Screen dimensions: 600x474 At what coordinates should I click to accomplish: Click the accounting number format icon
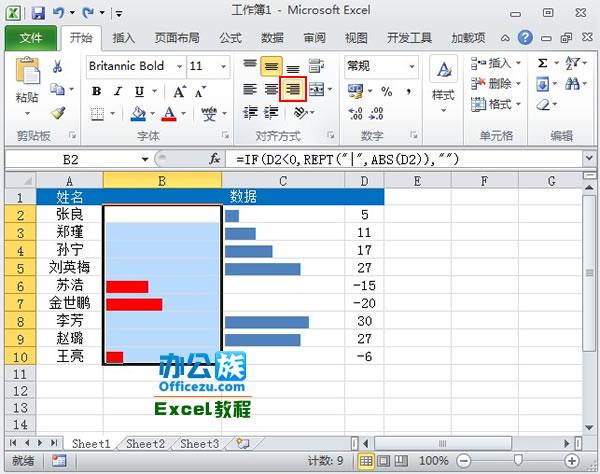[x=355, y=91]
